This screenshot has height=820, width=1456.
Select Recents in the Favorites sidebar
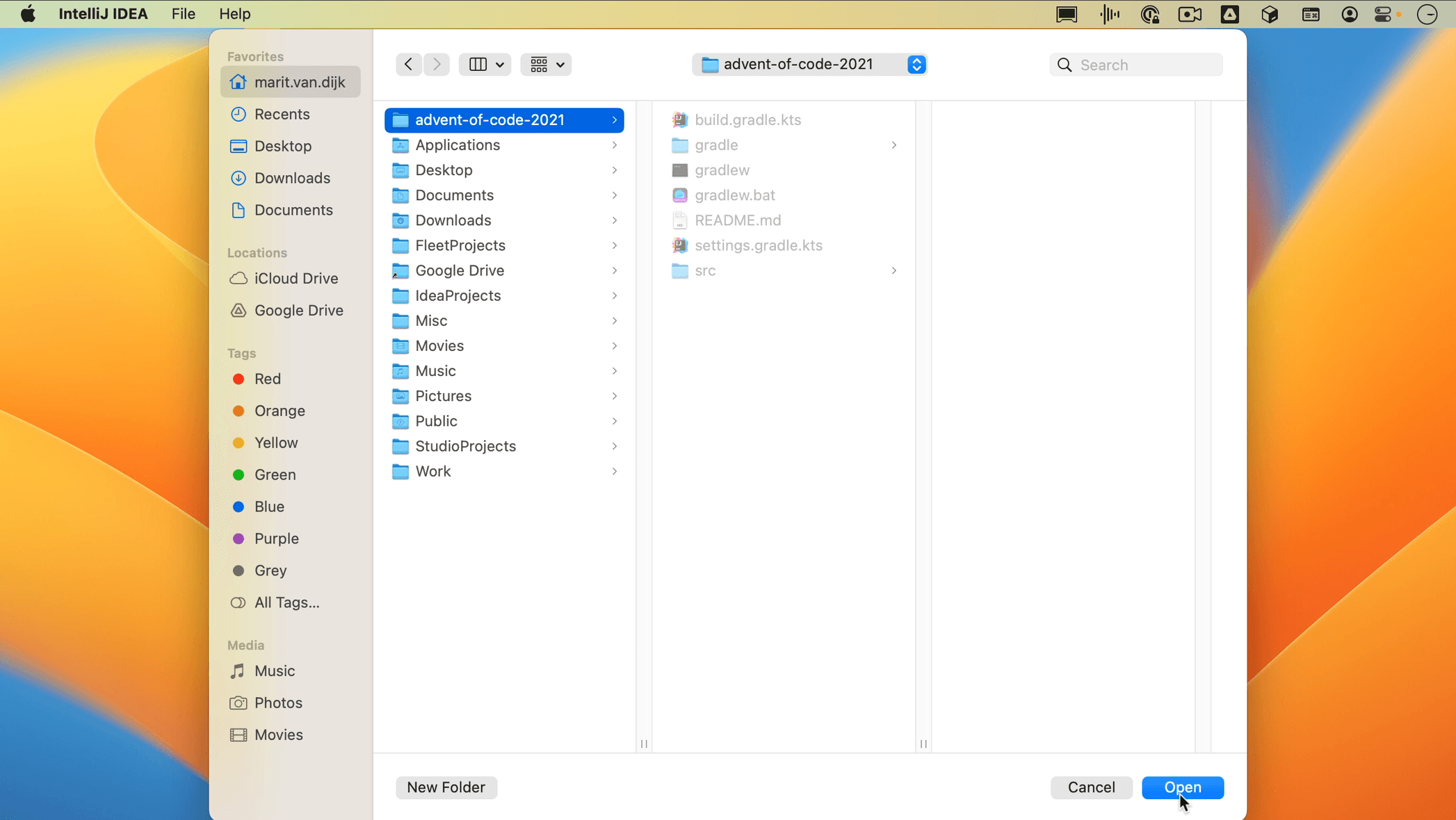(281, 114)
